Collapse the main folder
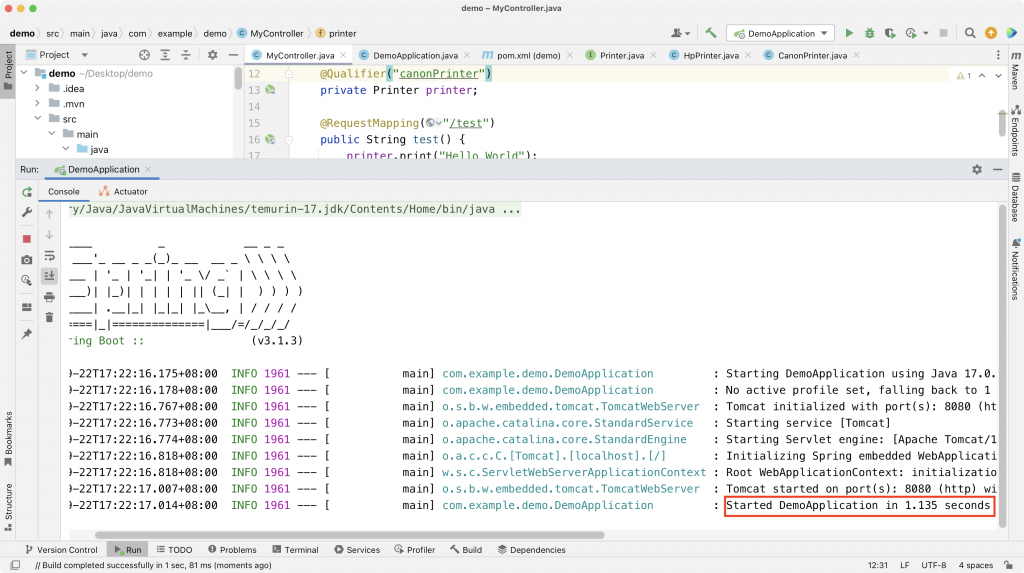Image resolution: width=1024 pixels, height=573 pixels. pyautogui.click(x=52, y=134)
